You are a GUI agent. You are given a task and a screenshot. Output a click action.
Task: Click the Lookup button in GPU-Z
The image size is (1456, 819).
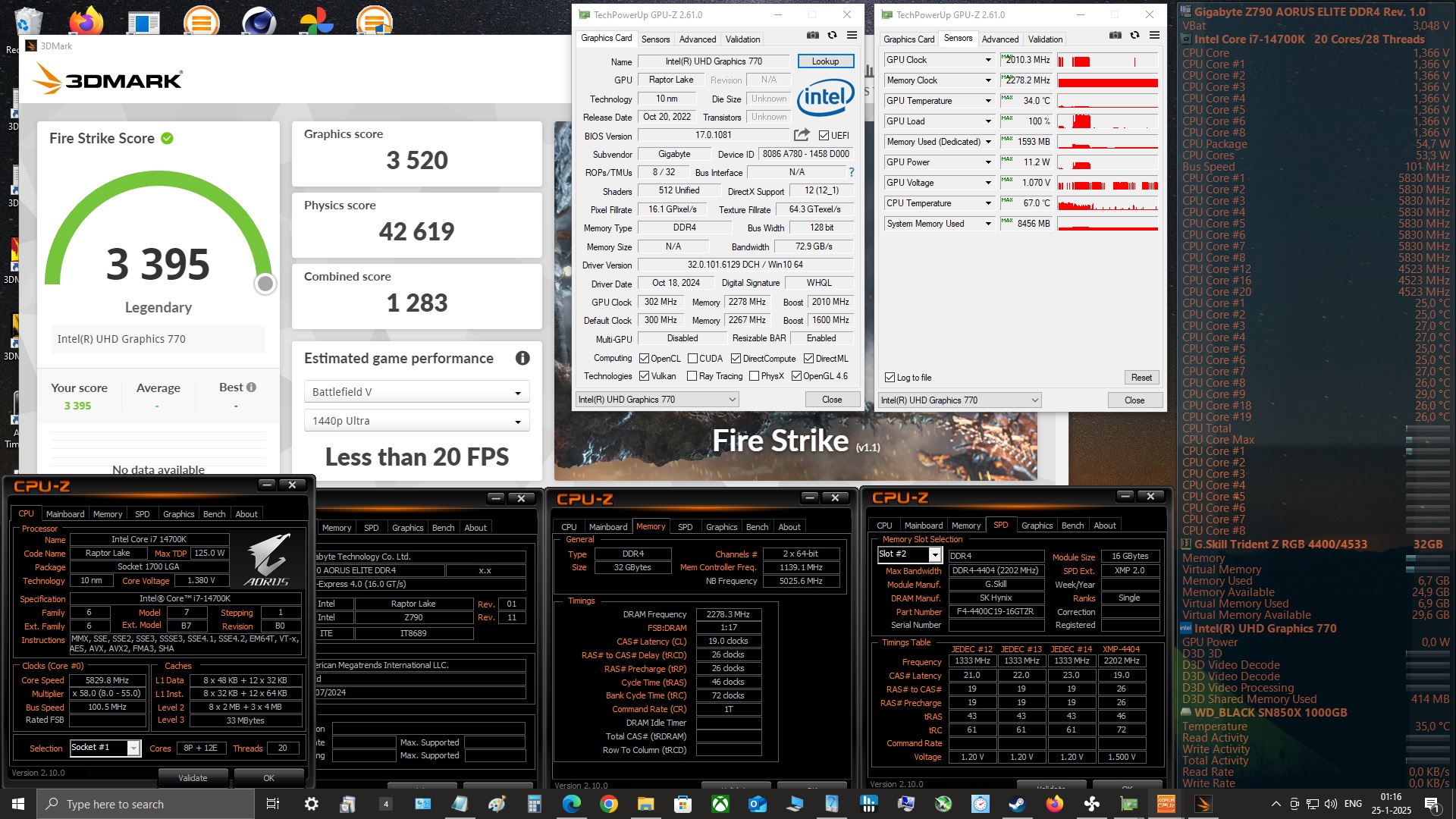point(825,61)
